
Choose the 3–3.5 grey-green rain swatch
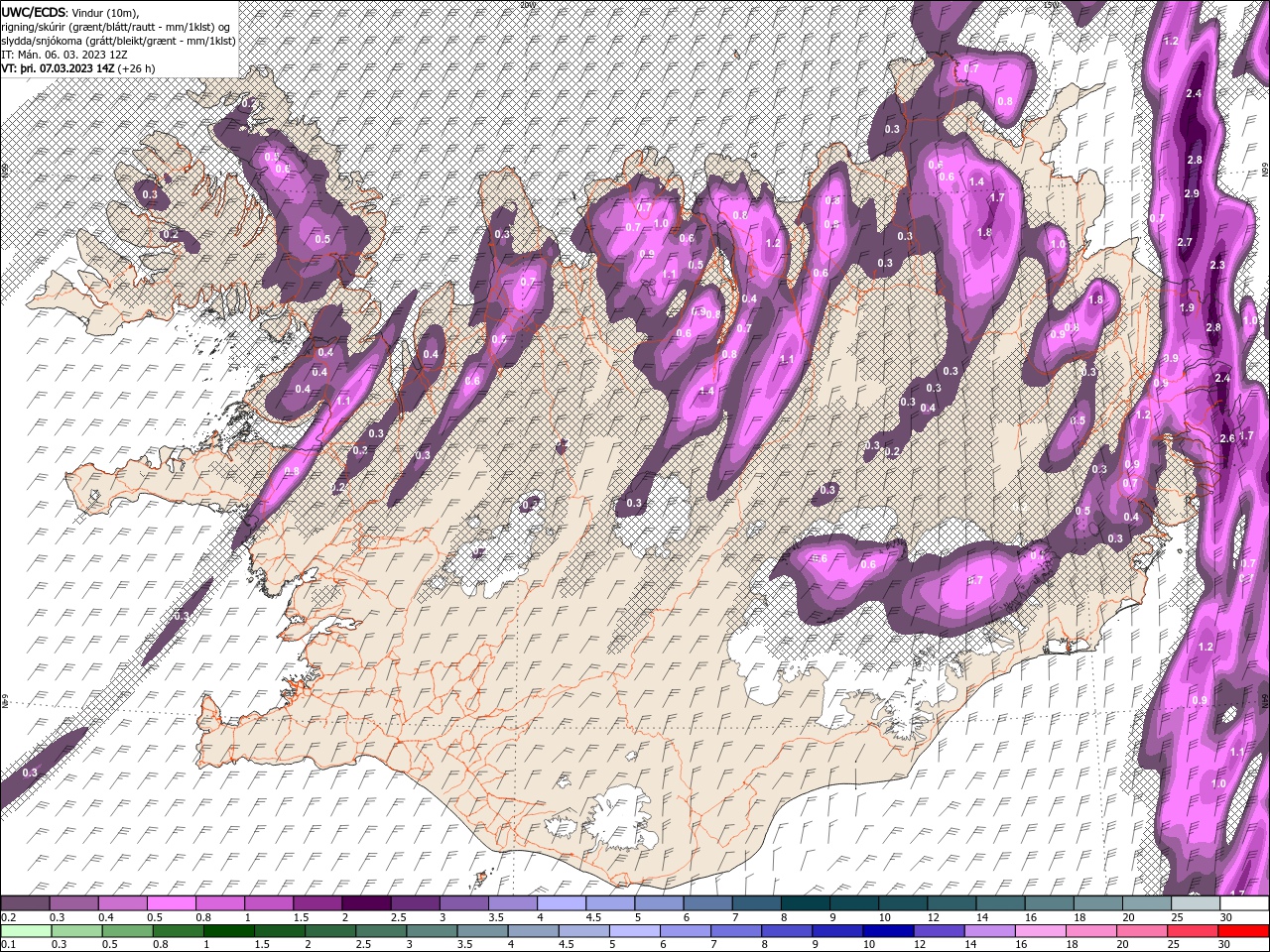(x=431, y=931)
